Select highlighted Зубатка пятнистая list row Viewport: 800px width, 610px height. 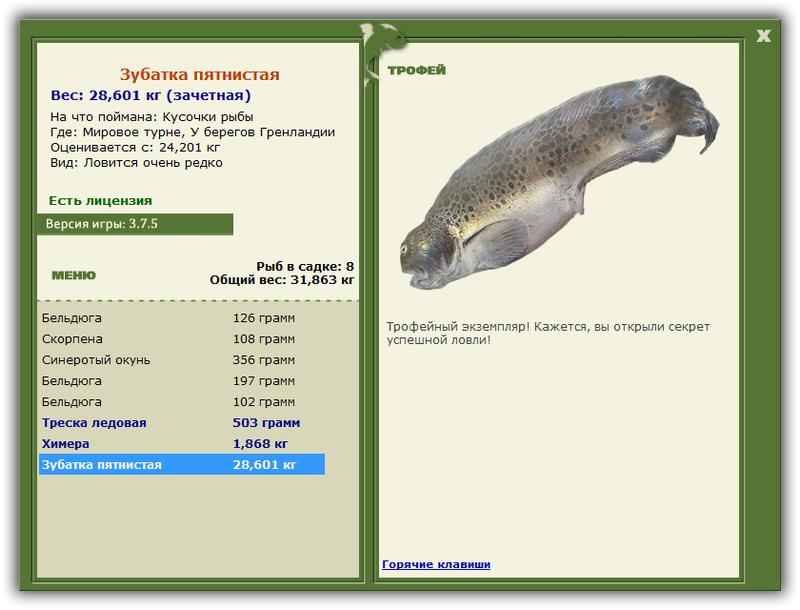(182, 464)
